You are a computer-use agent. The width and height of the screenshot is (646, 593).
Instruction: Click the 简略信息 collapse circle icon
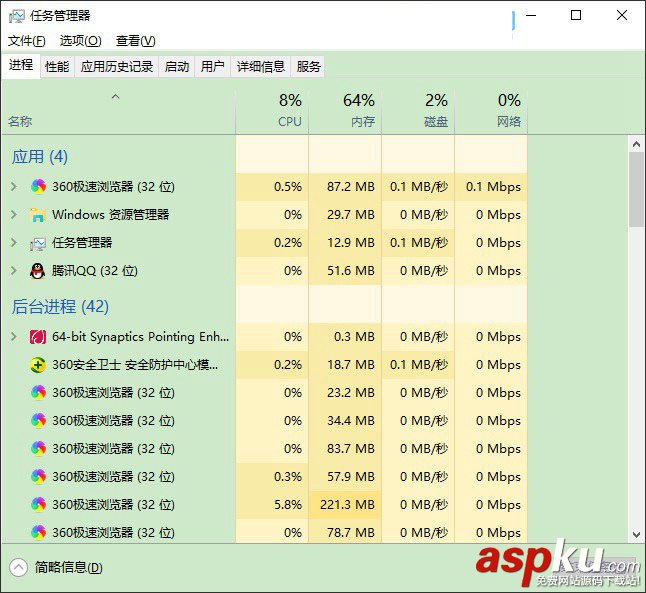[18, 567]
